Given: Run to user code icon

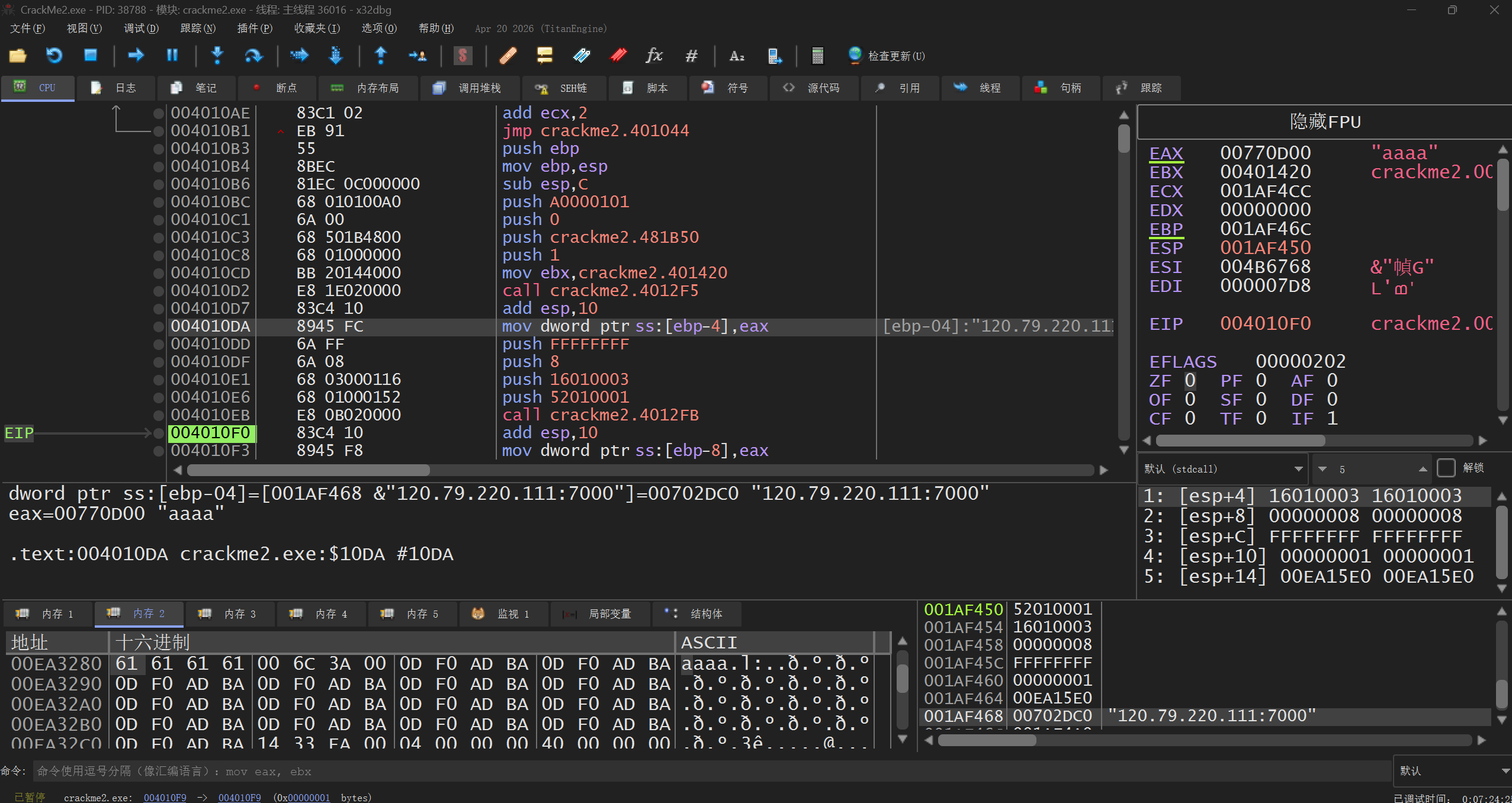Looking at the screenshot, I should (x=418, y=56).
